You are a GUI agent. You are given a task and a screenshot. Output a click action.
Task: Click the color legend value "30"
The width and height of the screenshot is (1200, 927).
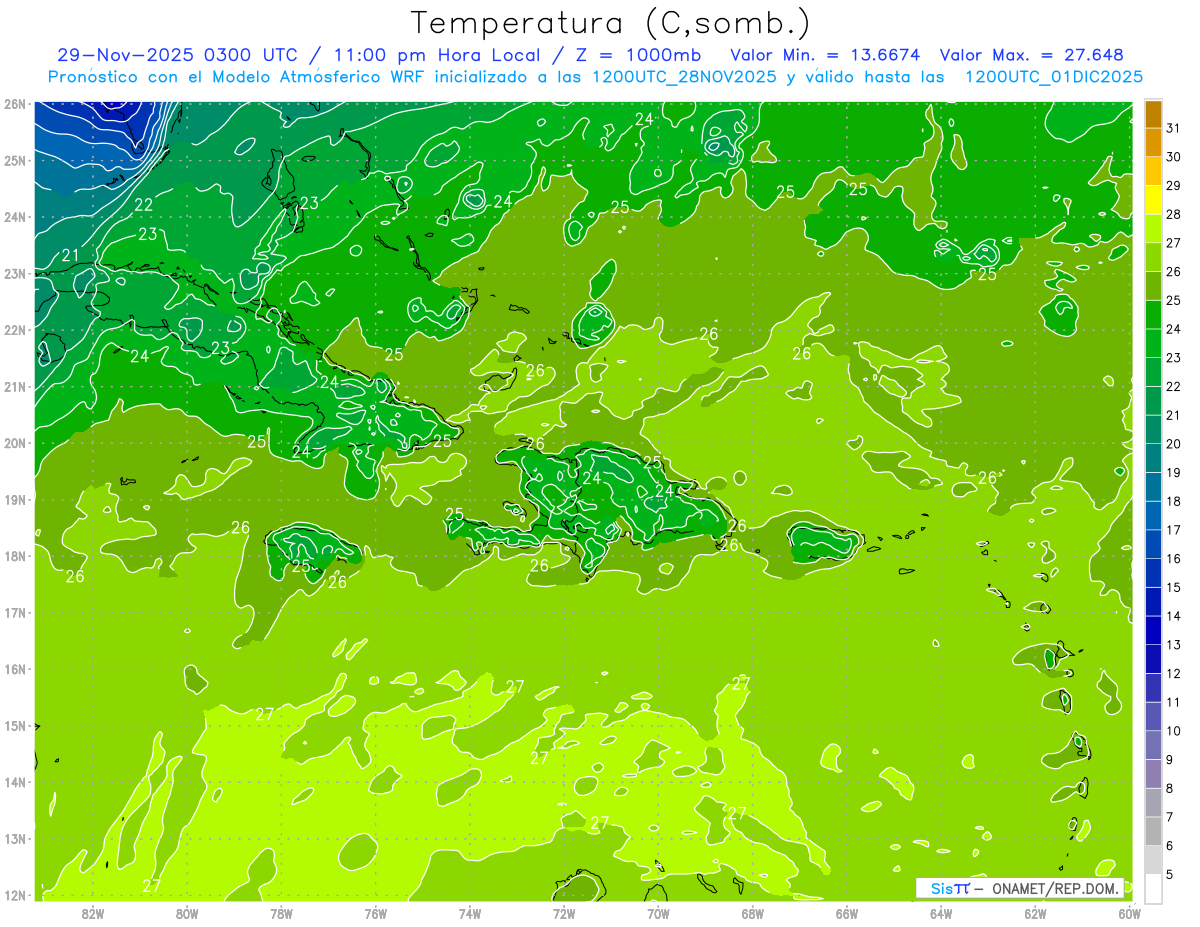[1173, 158]
